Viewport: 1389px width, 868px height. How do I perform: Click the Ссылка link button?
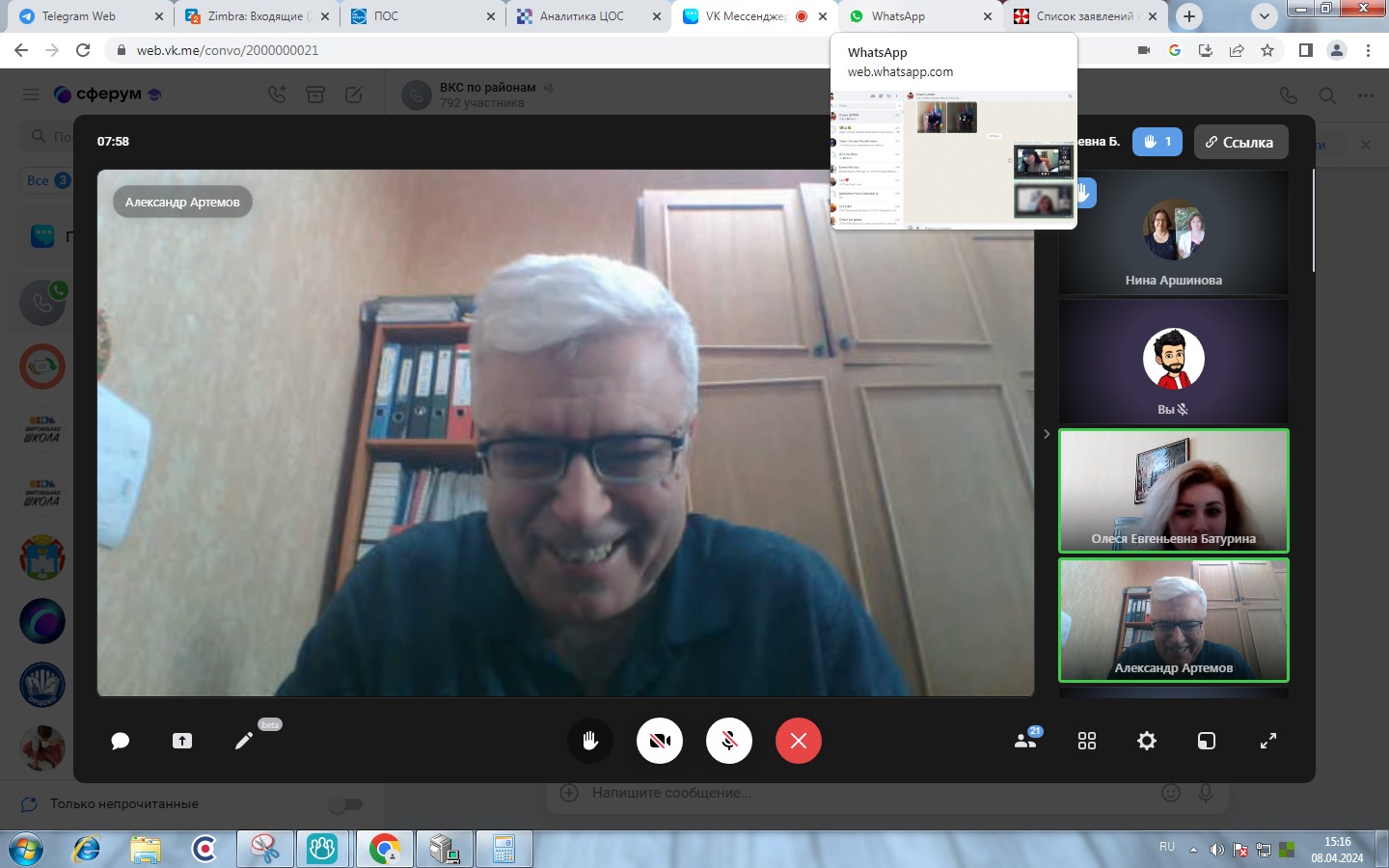1239,142
